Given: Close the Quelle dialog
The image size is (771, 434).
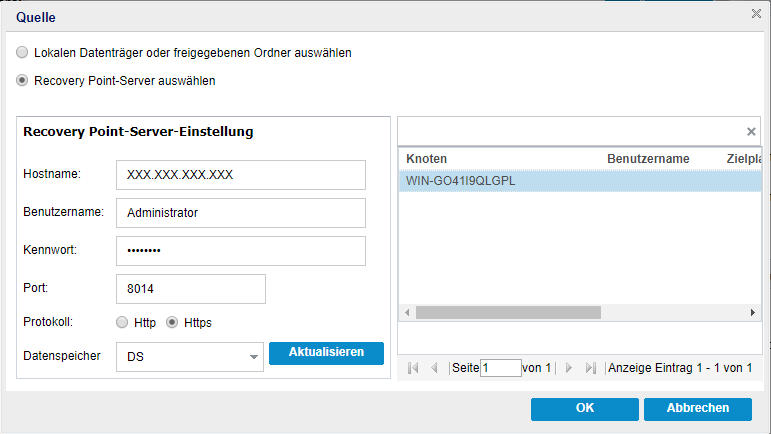Looking at the screenshot, I should [756, 14].
